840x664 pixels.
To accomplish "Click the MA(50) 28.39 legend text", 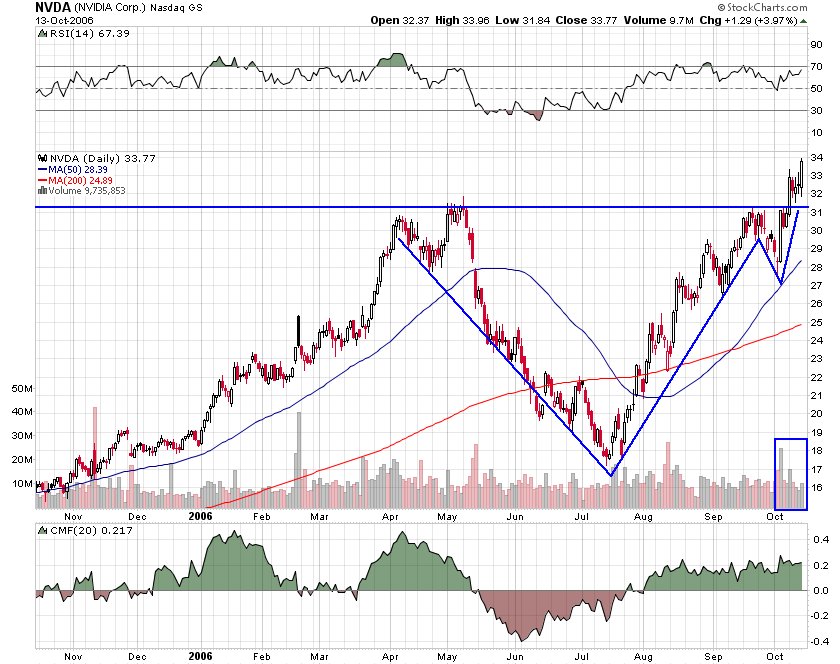I will [x=78, y=169].
